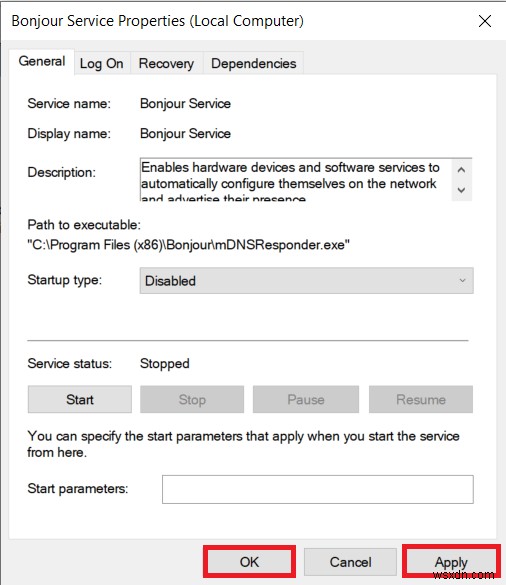506x585 pixels.
Task: Open the Startup type dropdown
Action: 306,281
